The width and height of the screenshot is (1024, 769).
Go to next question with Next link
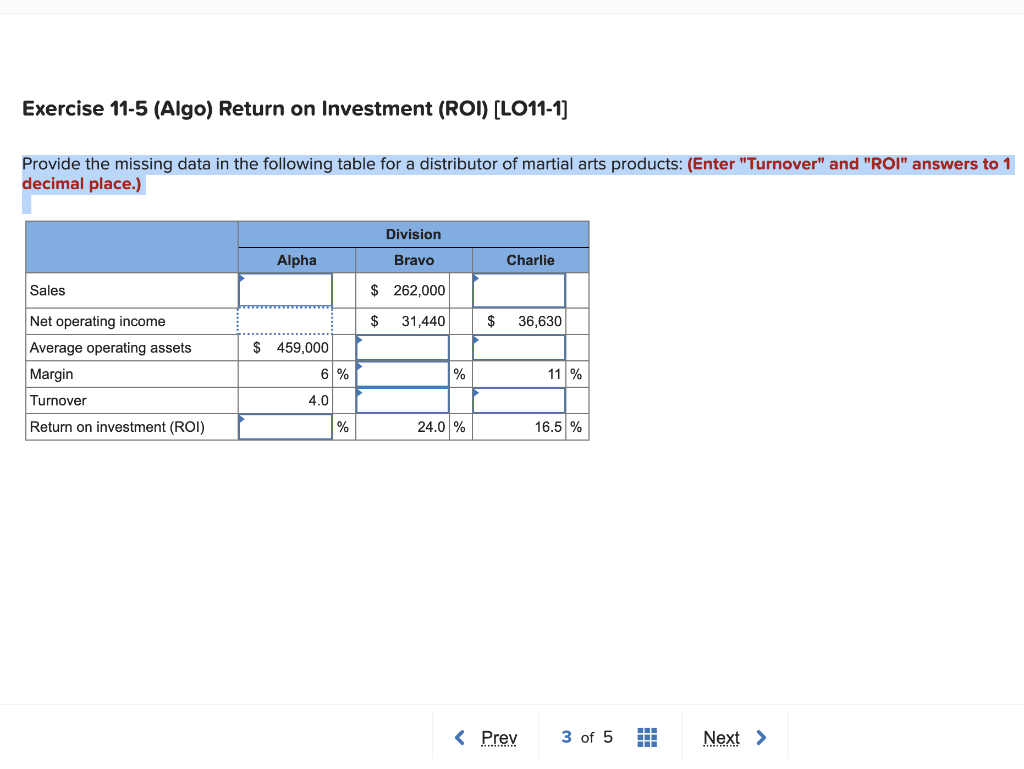pyautogui.click(x=721, y=738)
